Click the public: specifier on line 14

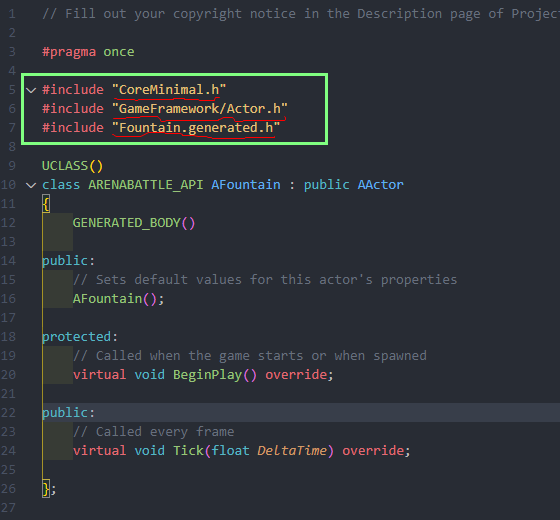point(68,261)
